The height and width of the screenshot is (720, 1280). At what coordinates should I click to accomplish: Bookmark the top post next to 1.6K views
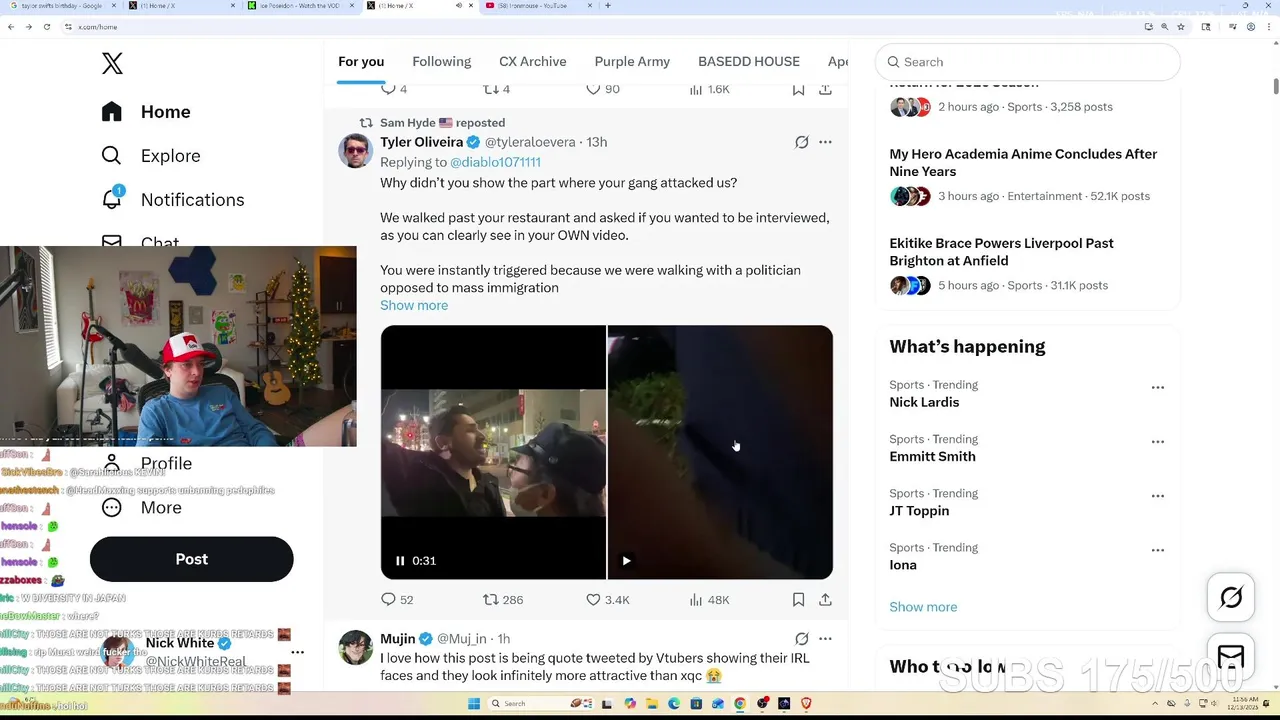coord(798,89)
